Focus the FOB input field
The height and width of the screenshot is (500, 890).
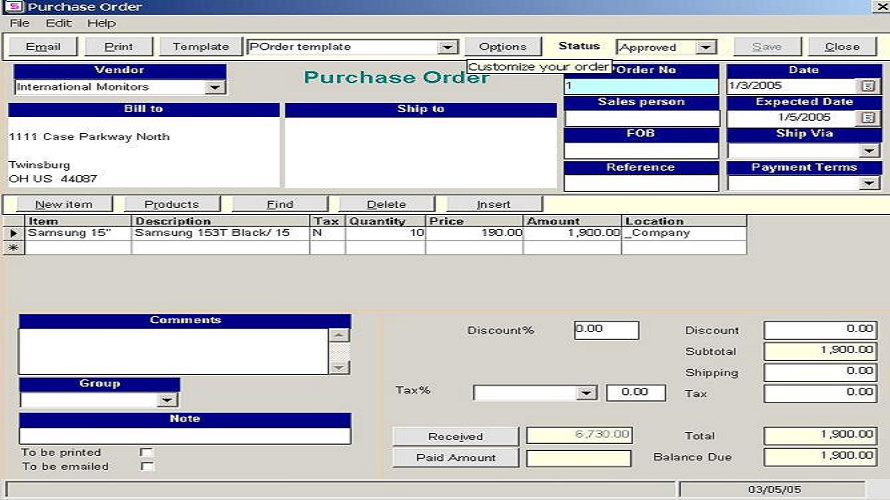[641, 150]
